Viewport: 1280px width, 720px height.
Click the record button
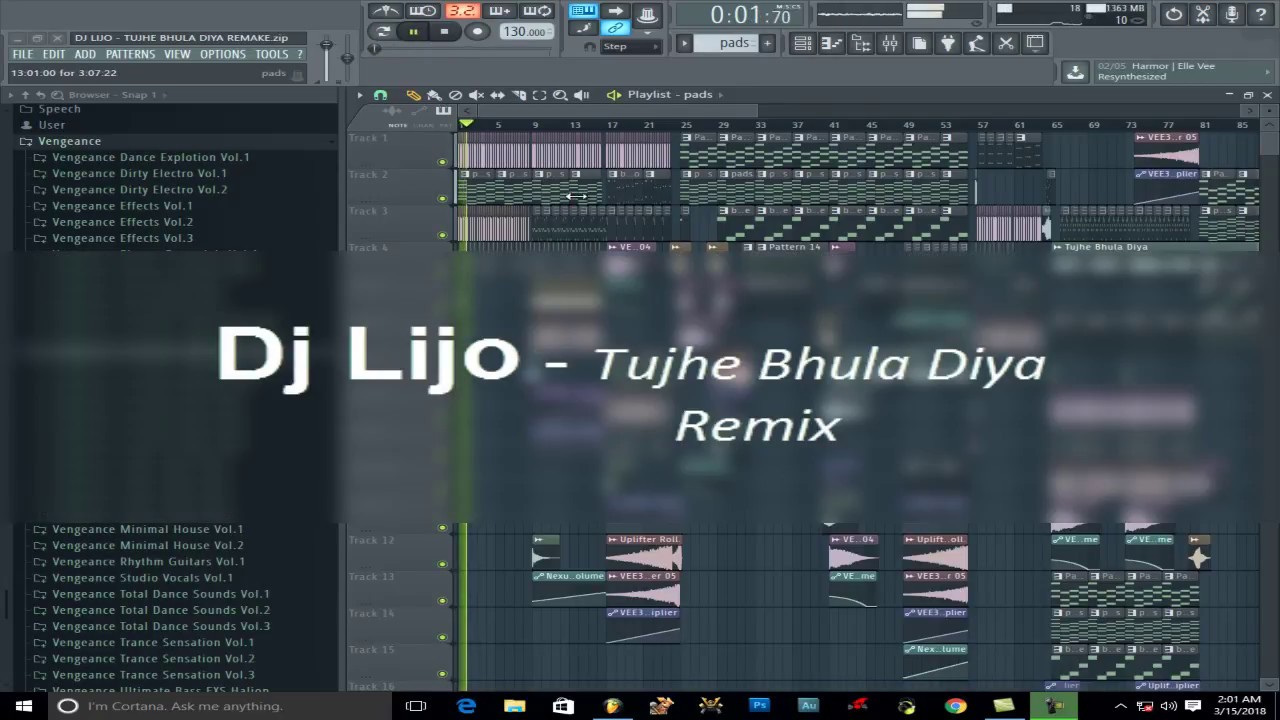[x=477, y=32]
